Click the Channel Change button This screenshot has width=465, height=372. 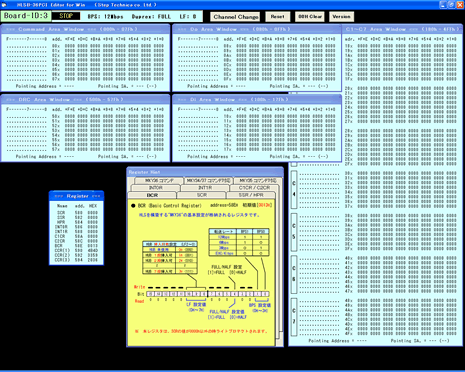pos(236,17)
